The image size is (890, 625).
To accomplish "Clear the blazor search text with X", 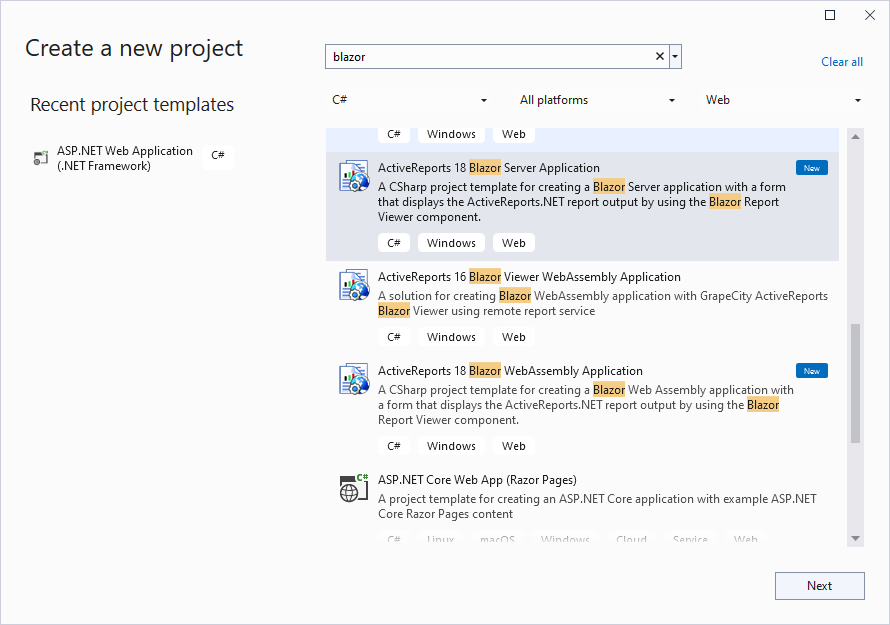I will point(660,56).
